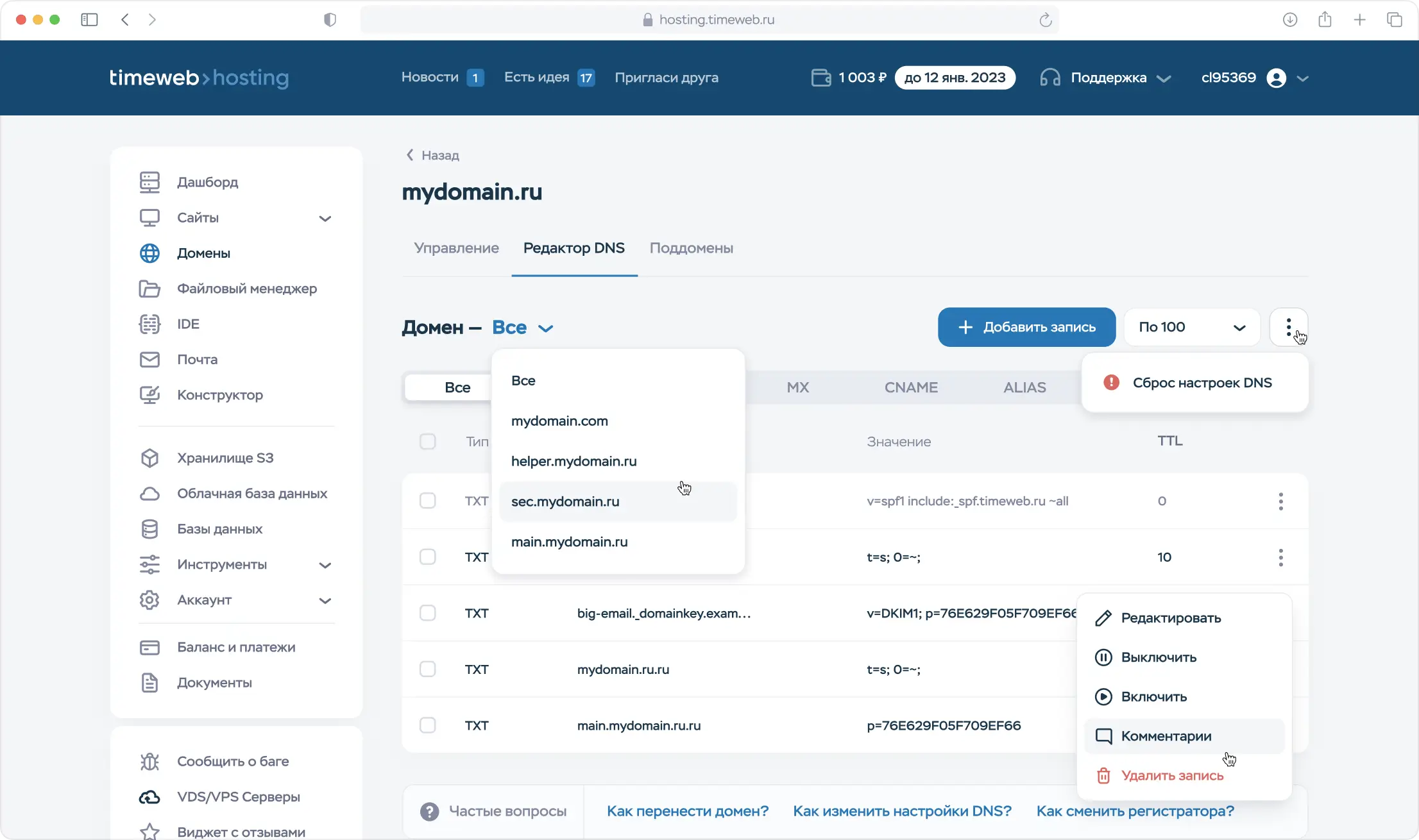Expand the Аккаунт sidebar section
The height and width of the screenshot is (840, 1419).
(x=326, y=600)
